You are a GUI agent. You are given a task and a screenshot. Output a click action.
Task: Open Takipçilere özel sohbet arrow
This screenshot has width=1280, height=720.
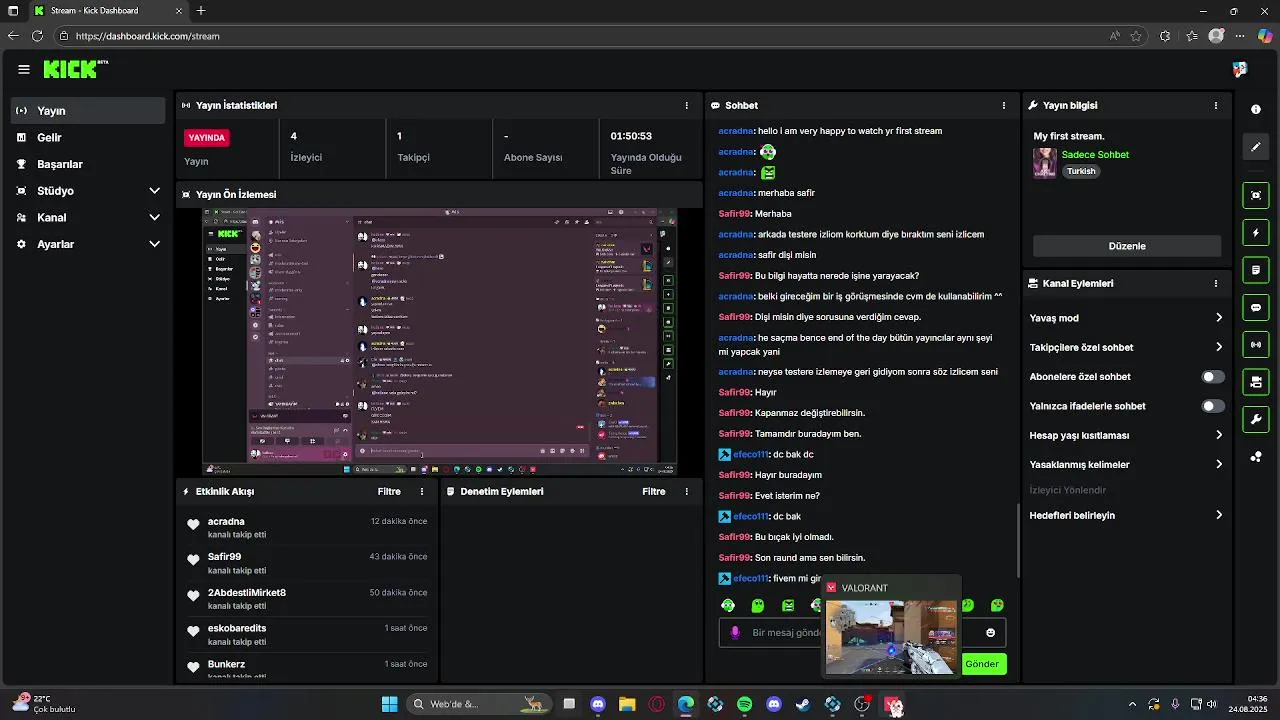click(1219, 347)
